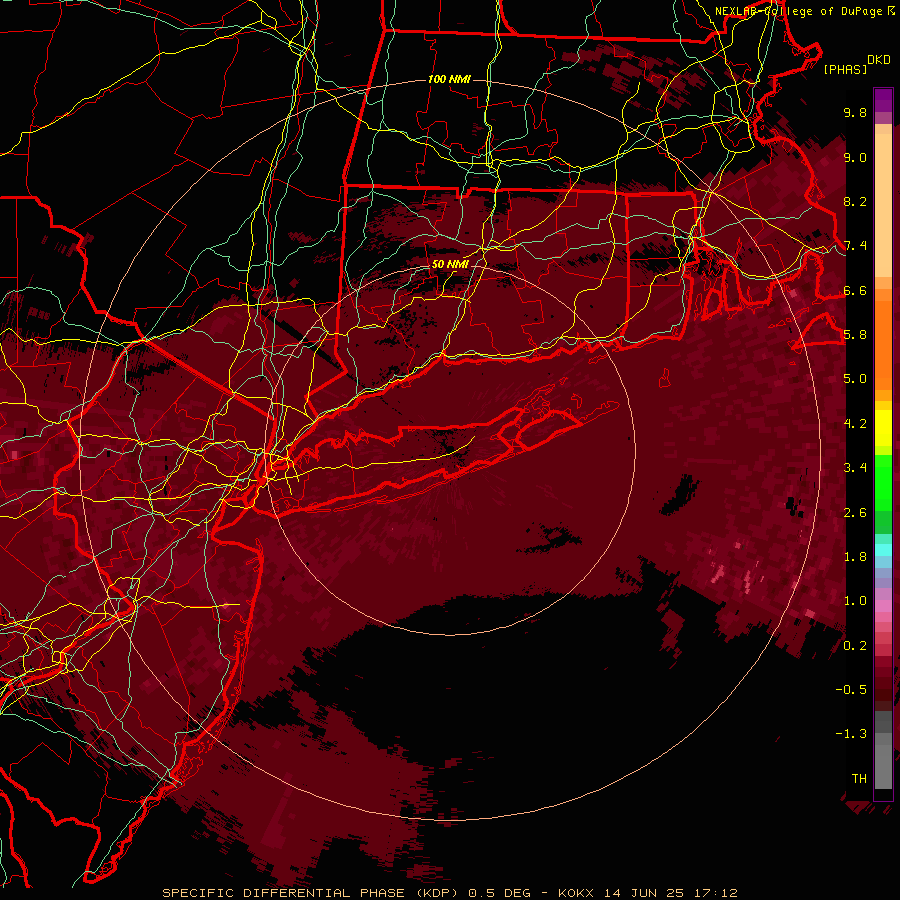This screenshot has height=900, width=900.
Task: Click the "100 NMI" range ring label
Action: point(449,79)
